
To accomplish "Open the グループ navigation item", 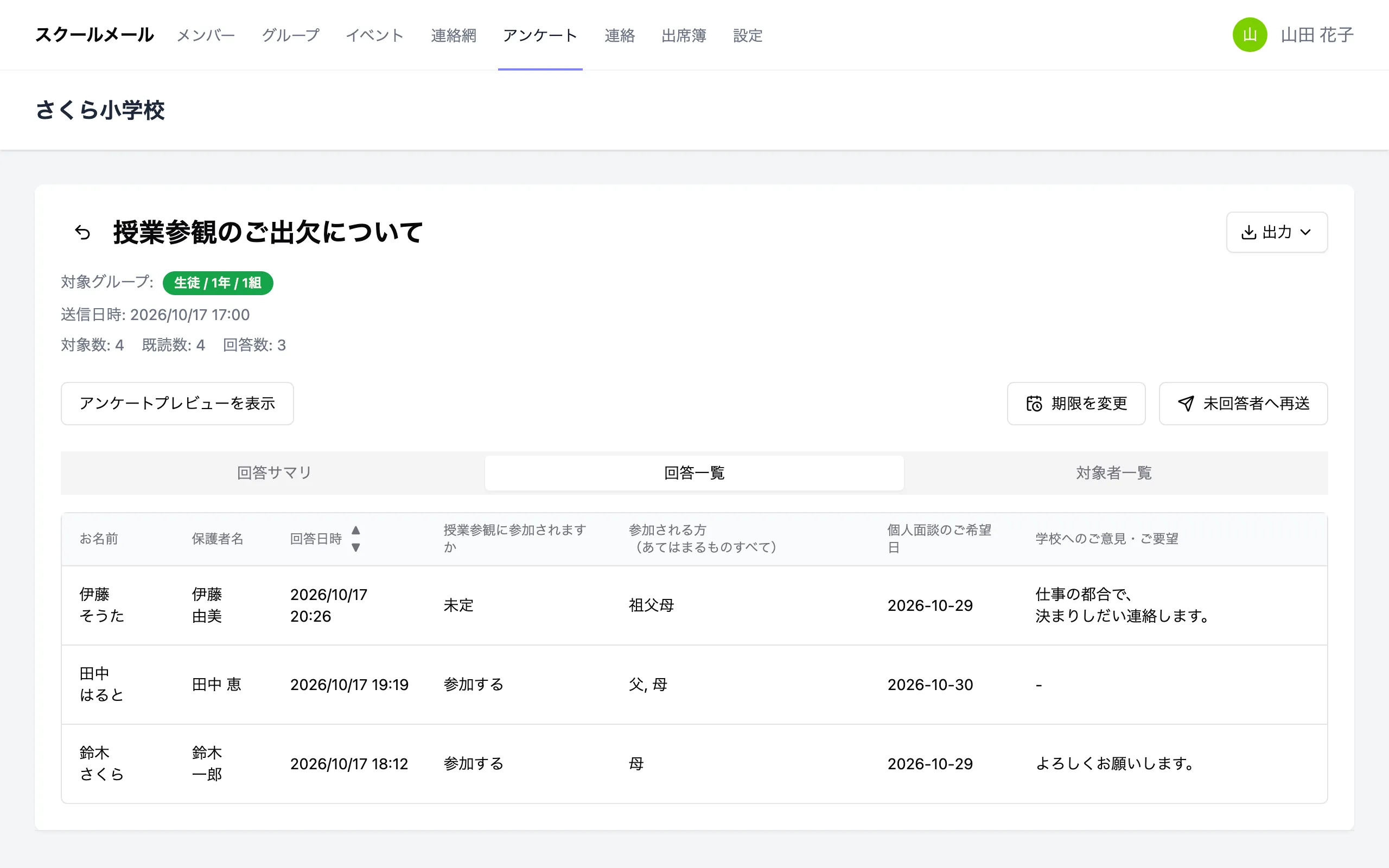I will pos(290,36).
